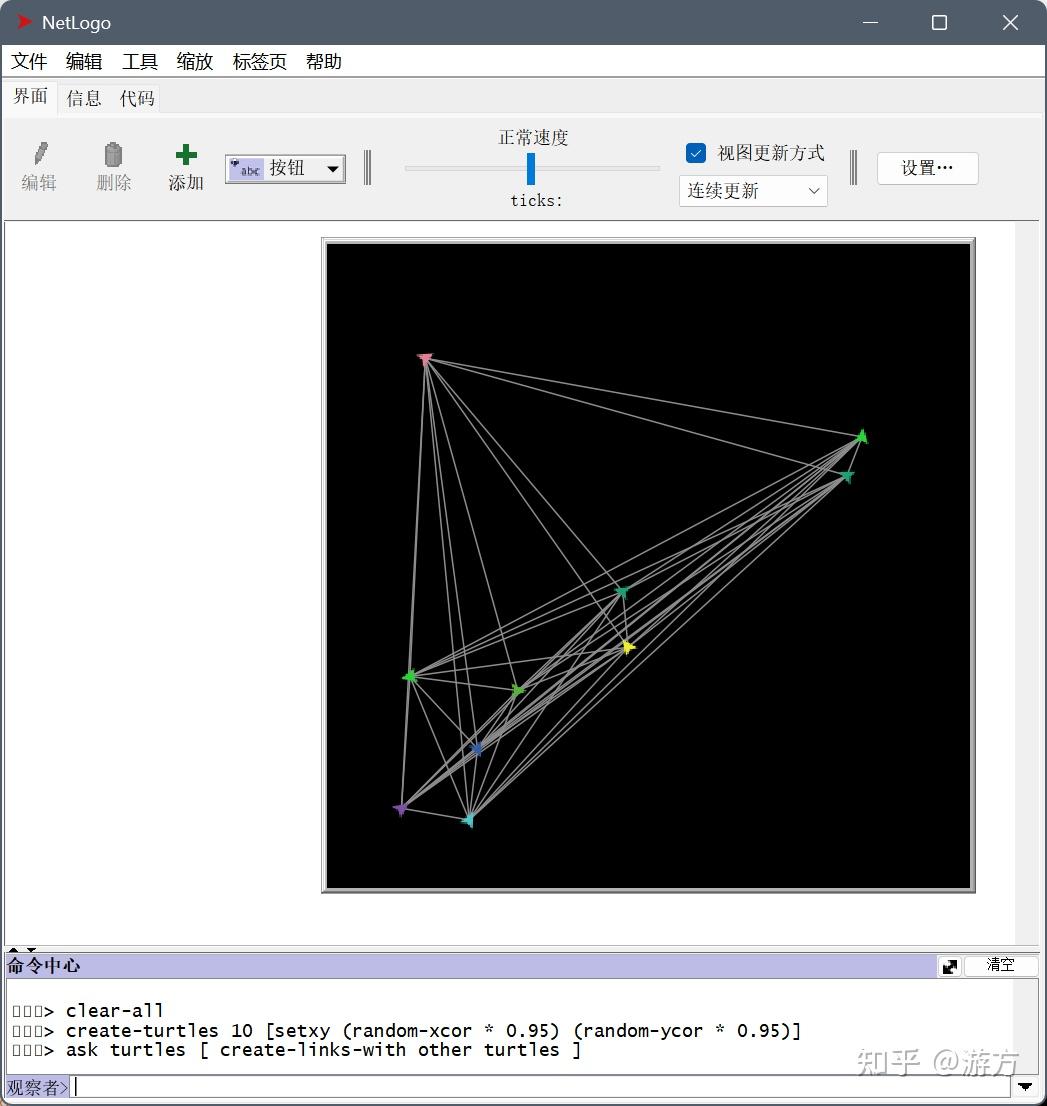Click the cyan turtle at bottom of view
Image resolution: width=1047 pixels, height=1106 pixels.
click(468, 820)
